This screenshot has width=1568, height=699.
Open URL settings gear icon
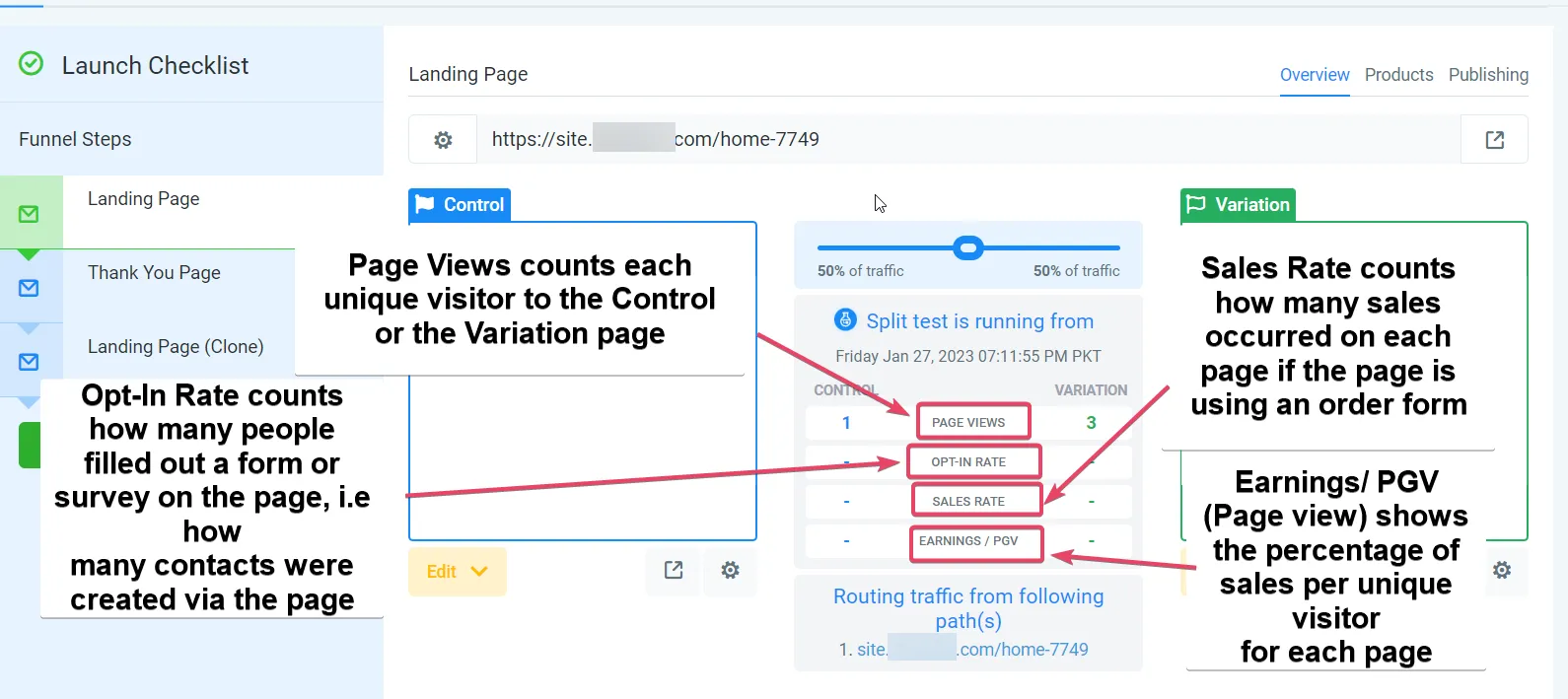444,140
